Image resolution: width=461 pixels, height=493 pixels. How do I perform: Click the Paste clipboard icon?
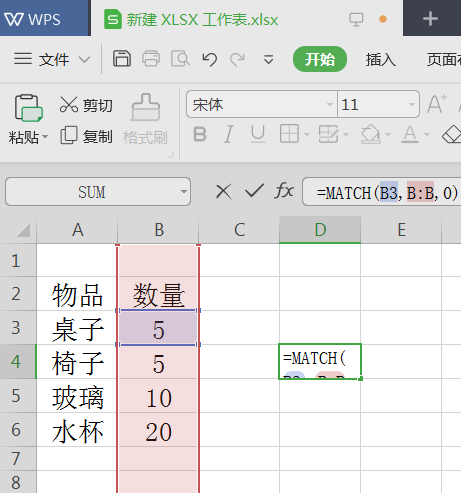pos(28,108)
